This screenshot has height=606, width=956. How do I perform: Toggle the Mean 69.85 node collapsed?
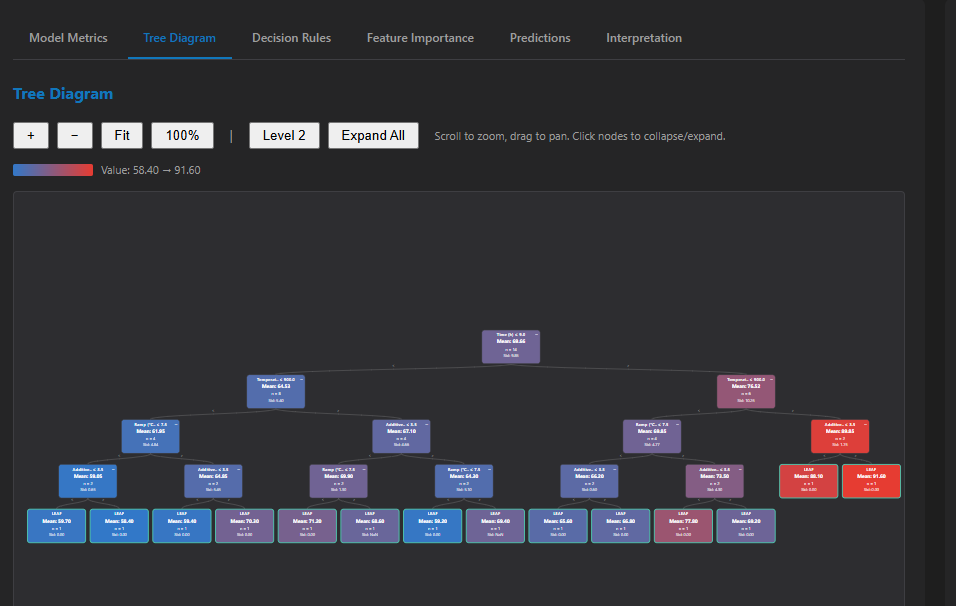click(677, 423)
